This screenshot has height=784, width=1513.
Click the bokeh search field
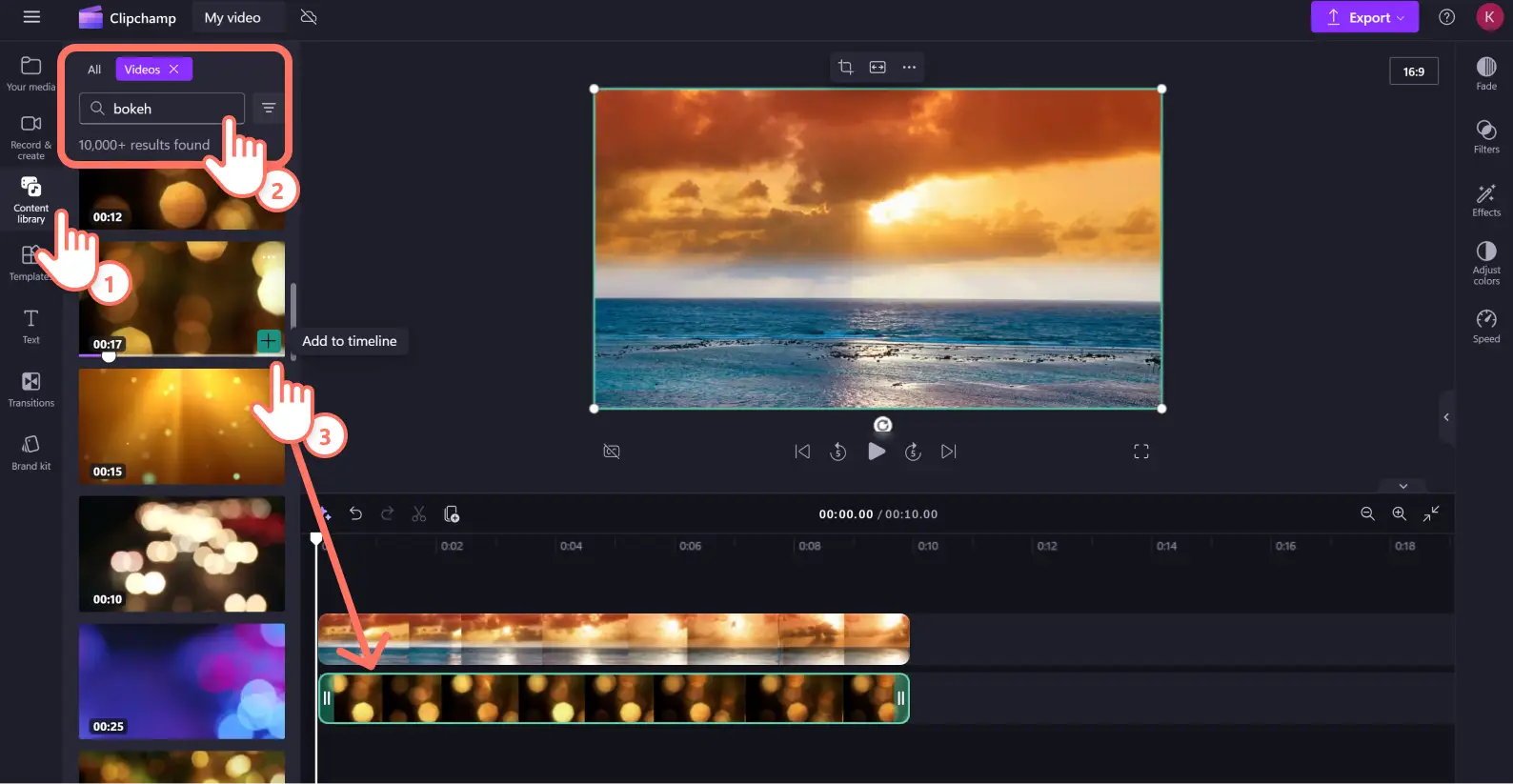pyautogui.click(x=162, y=109)
